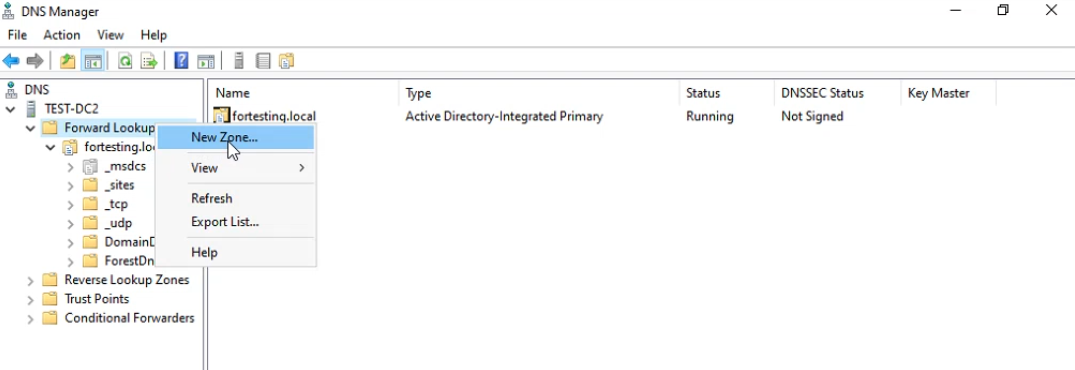Click the Back arrow toolbar icon
This screenshot has width=1075, height=370.
[11, 61]
